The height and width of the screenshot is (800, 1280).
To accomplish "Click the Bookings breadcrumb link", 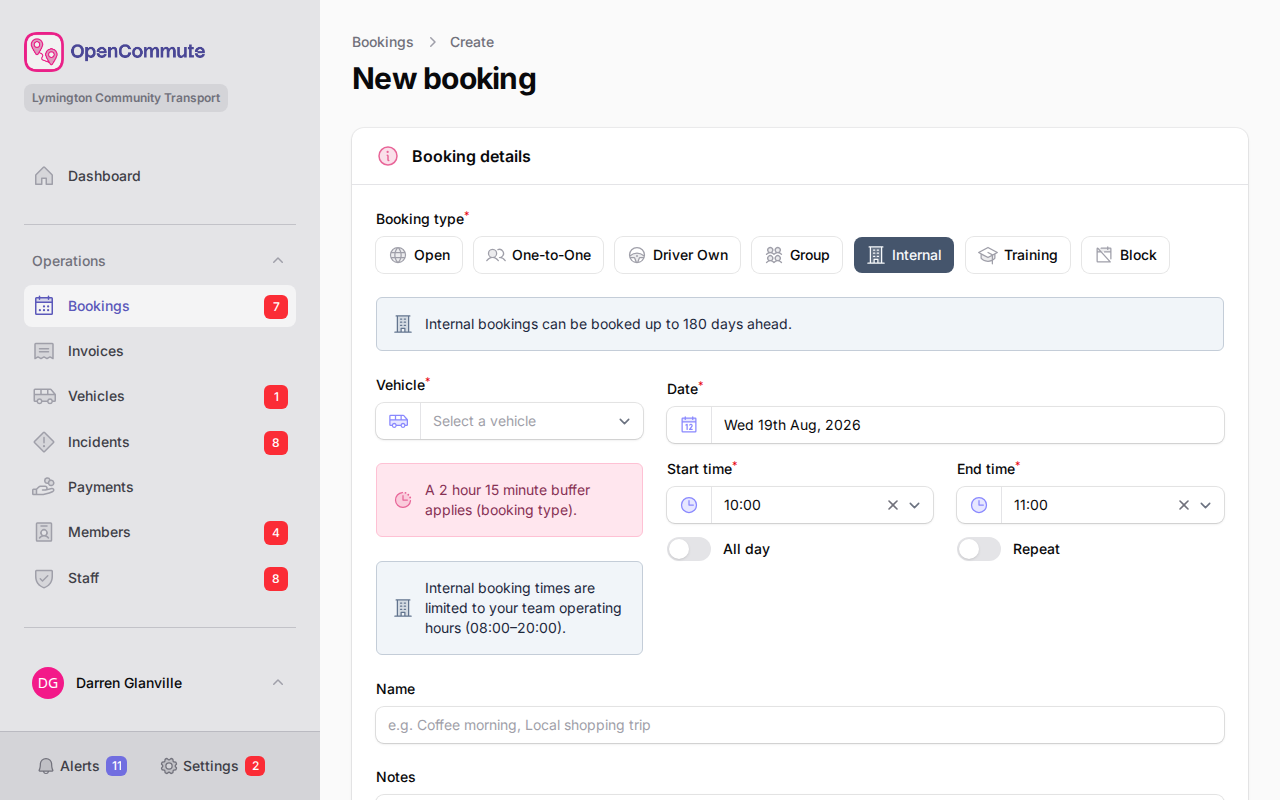I will (383, 42).
